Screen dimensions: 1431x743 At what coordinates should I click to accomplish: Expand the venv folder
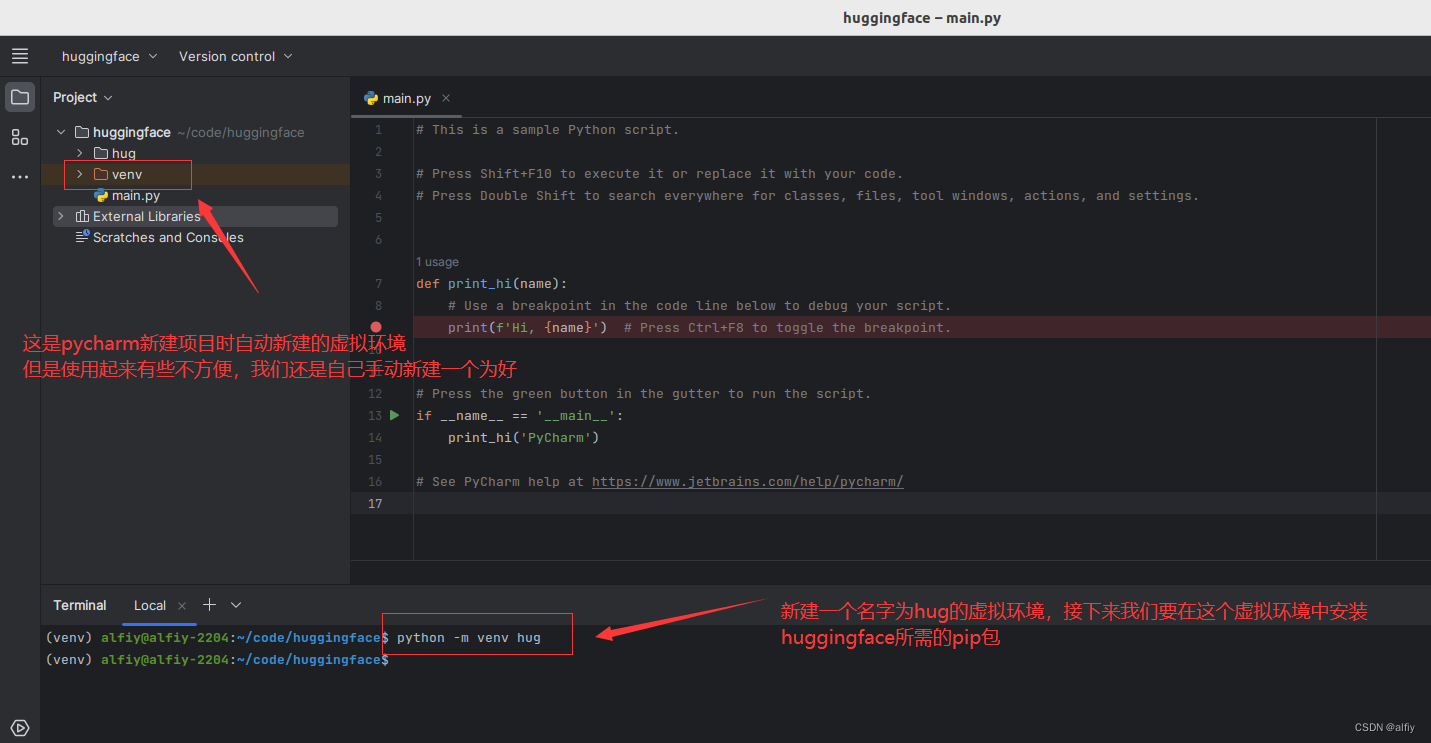pyautogui.click(x=80, y=174)
